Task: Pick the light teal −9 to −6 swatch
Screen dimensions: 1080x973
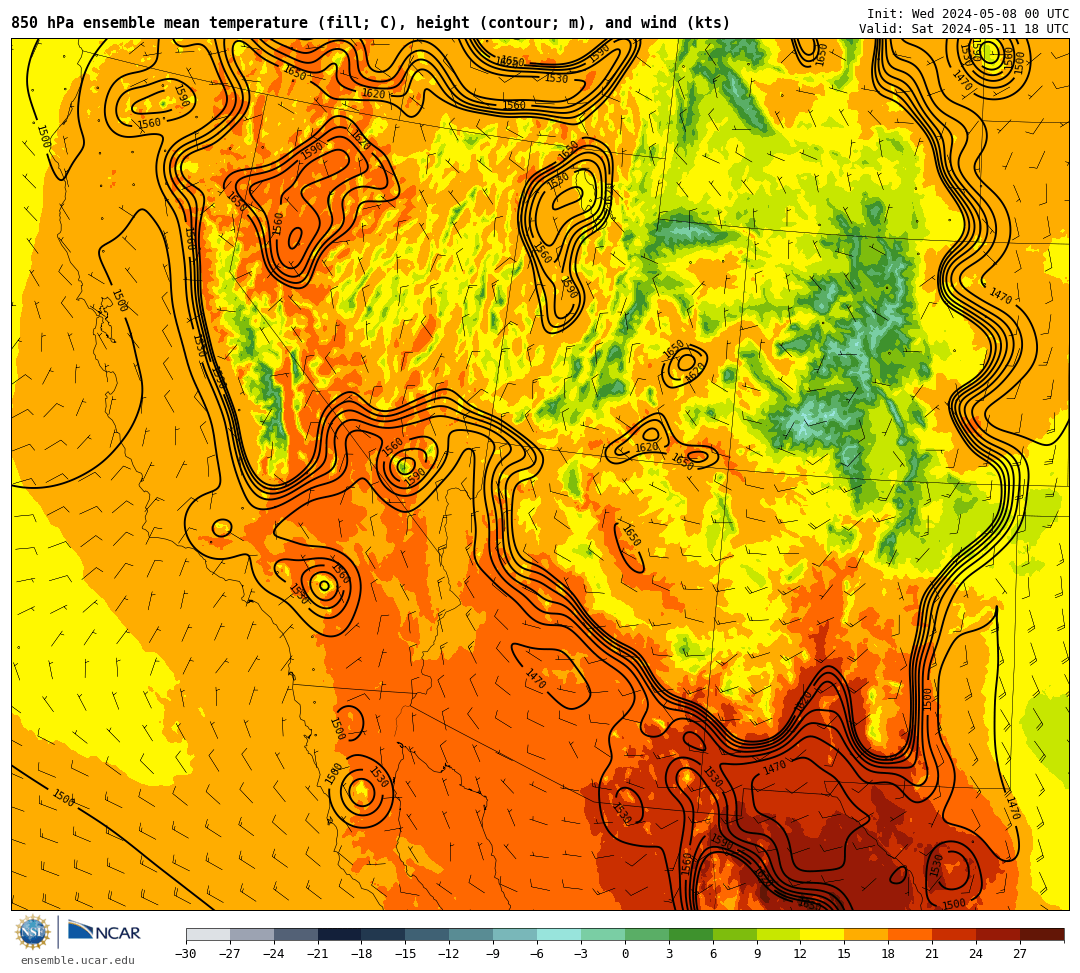Action: click(x=515, y=934)
